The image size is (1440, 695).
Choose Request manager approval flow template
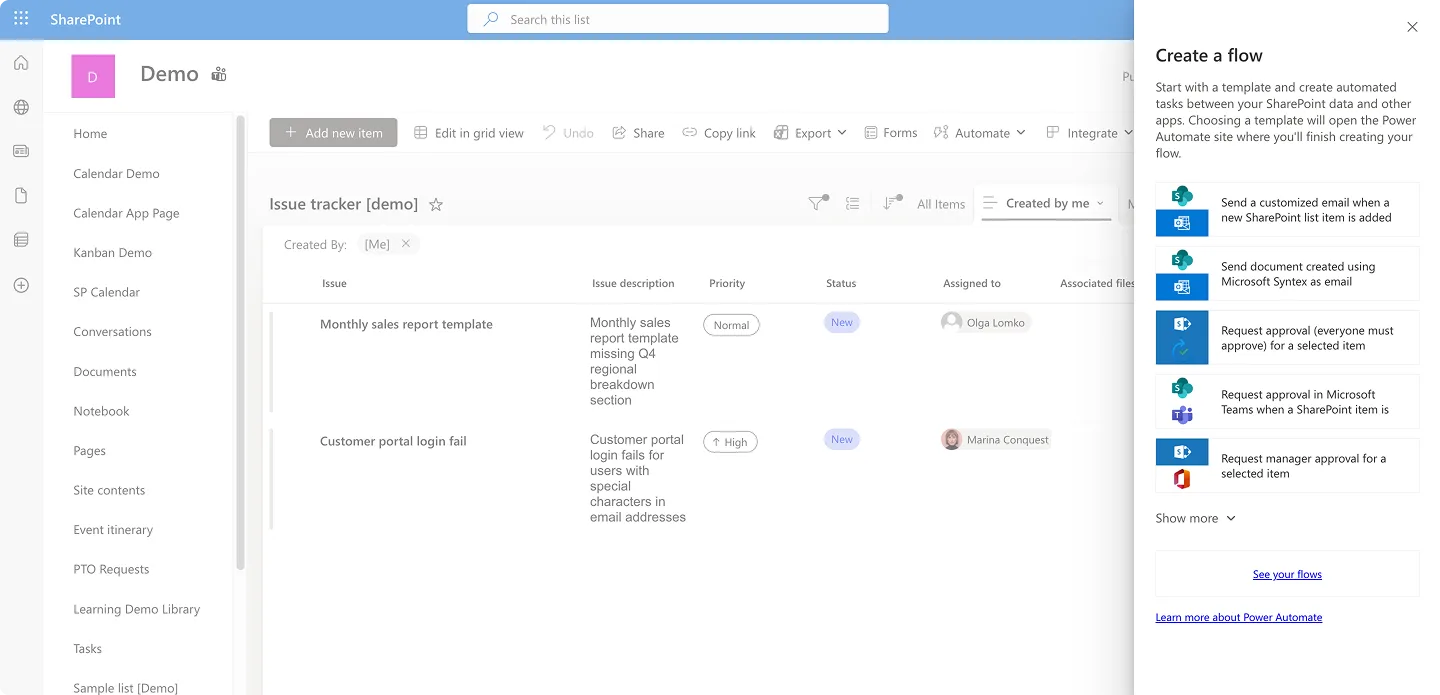1287,466
